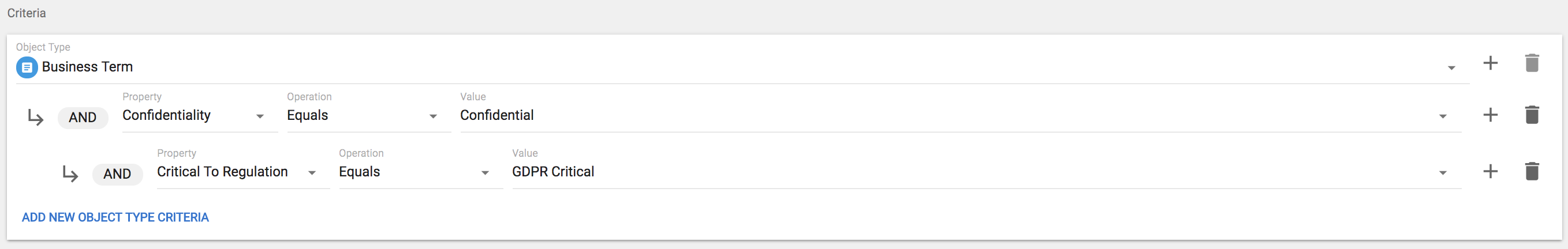
Task: Click Add New Object Type Criteria link
Action: (x=115, y=217)
